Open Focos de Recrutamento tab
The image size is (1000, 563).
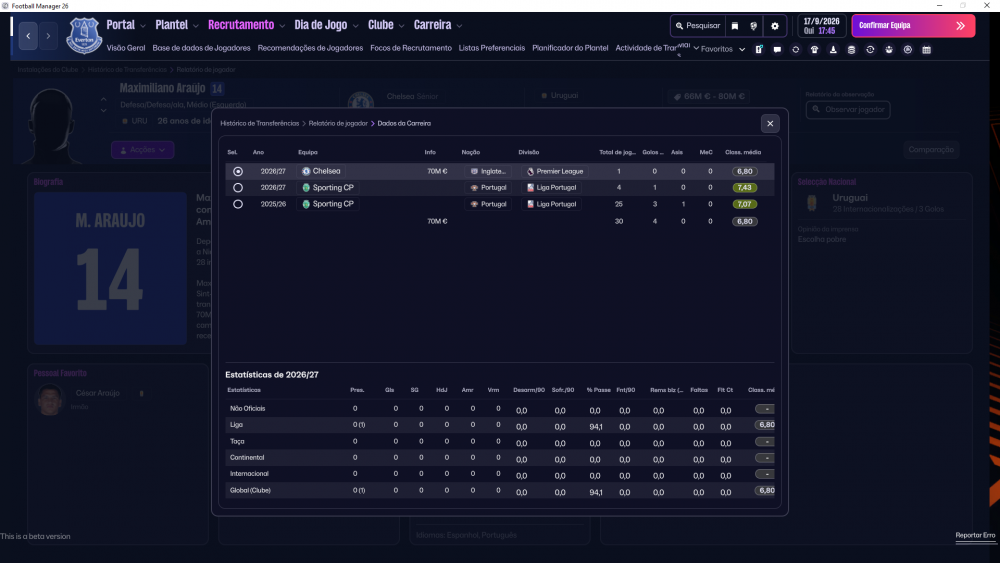click(x=411, y=48)
